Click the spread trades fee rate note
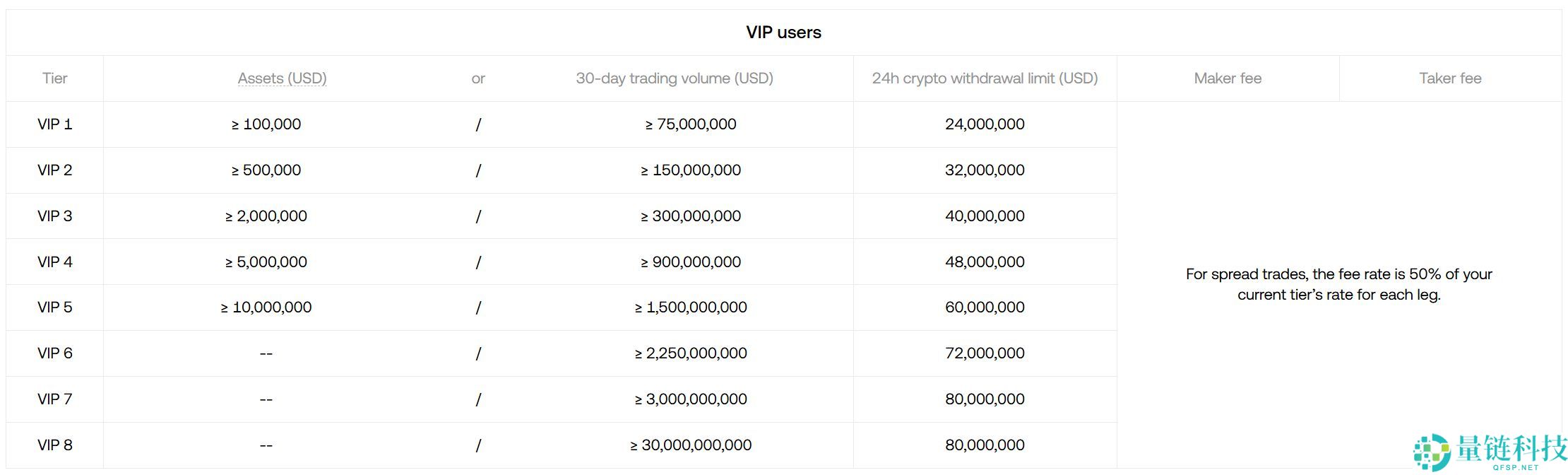The width and height of the screenshot is (1568, 475). [x=1338, y=284]
